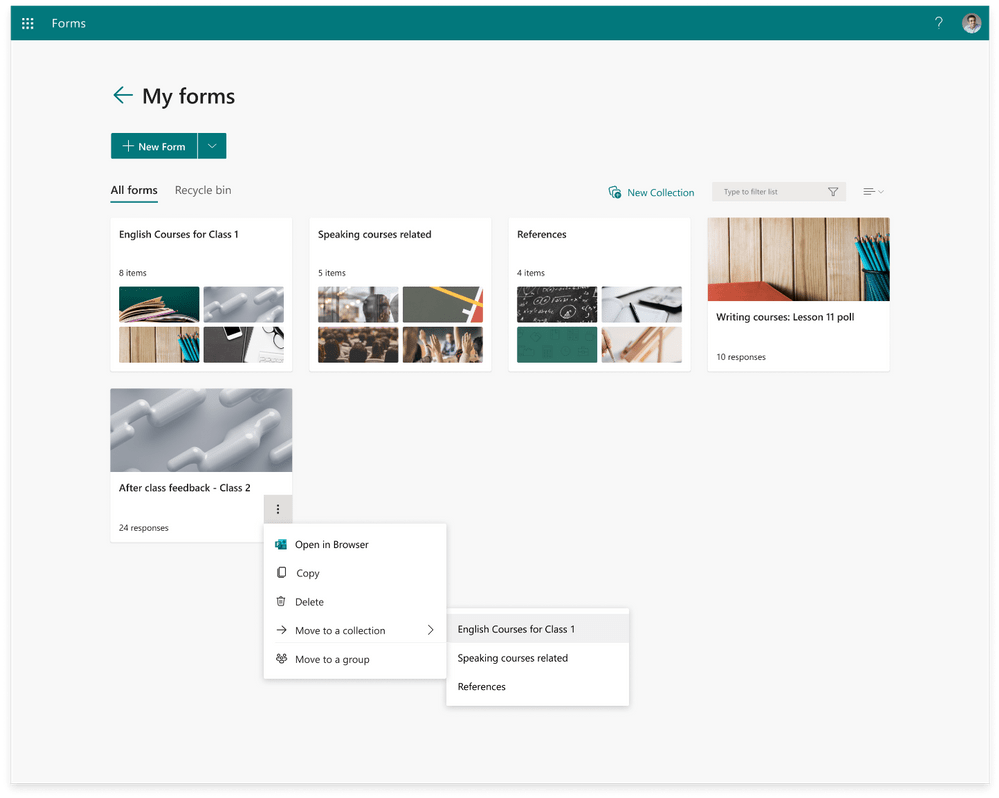The height and width of the screenshot is (798, 999).
Task: Click the filter funnel icon in the filter box
Action: pyautogui.click(x=833, y=191)
